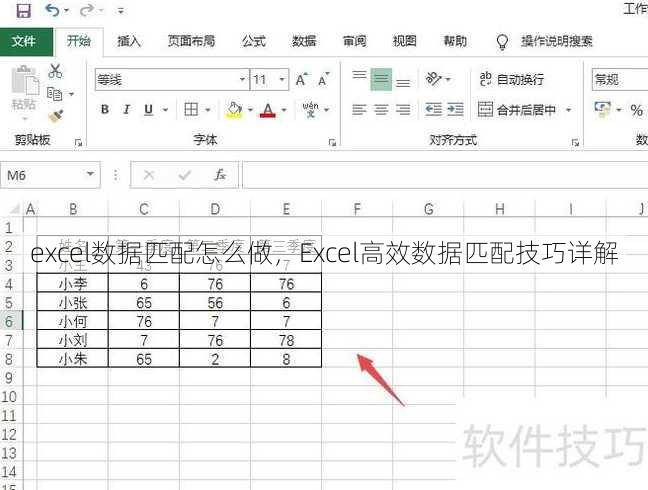Click the Copy icon
Viewport: 648px width, 490px height.
pyautogui.click(x=55, y=94)
